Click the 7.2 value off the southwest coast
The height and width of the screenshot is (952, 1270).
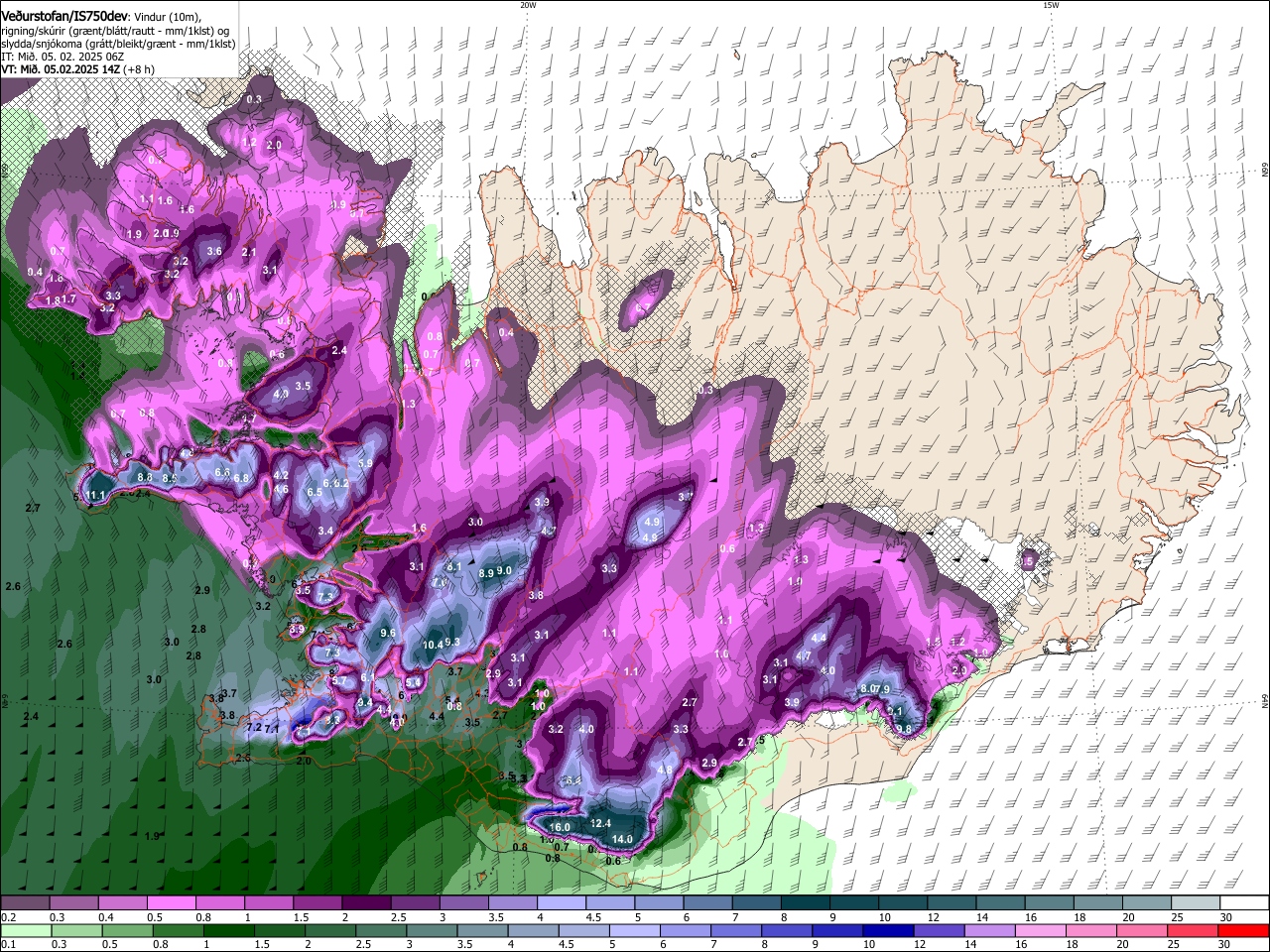[x=253, y=728]
